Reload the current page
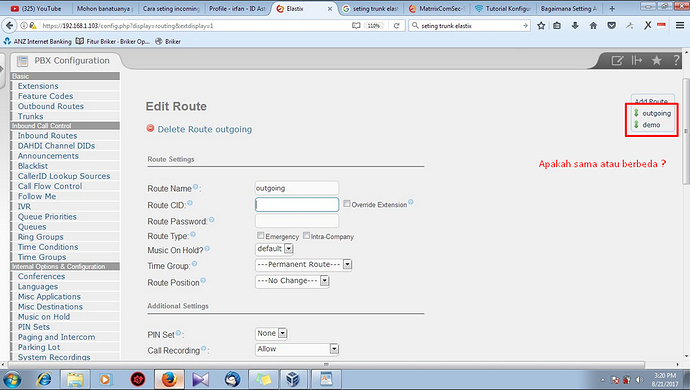The image size is (690, 390). click(x=396, y=26)
